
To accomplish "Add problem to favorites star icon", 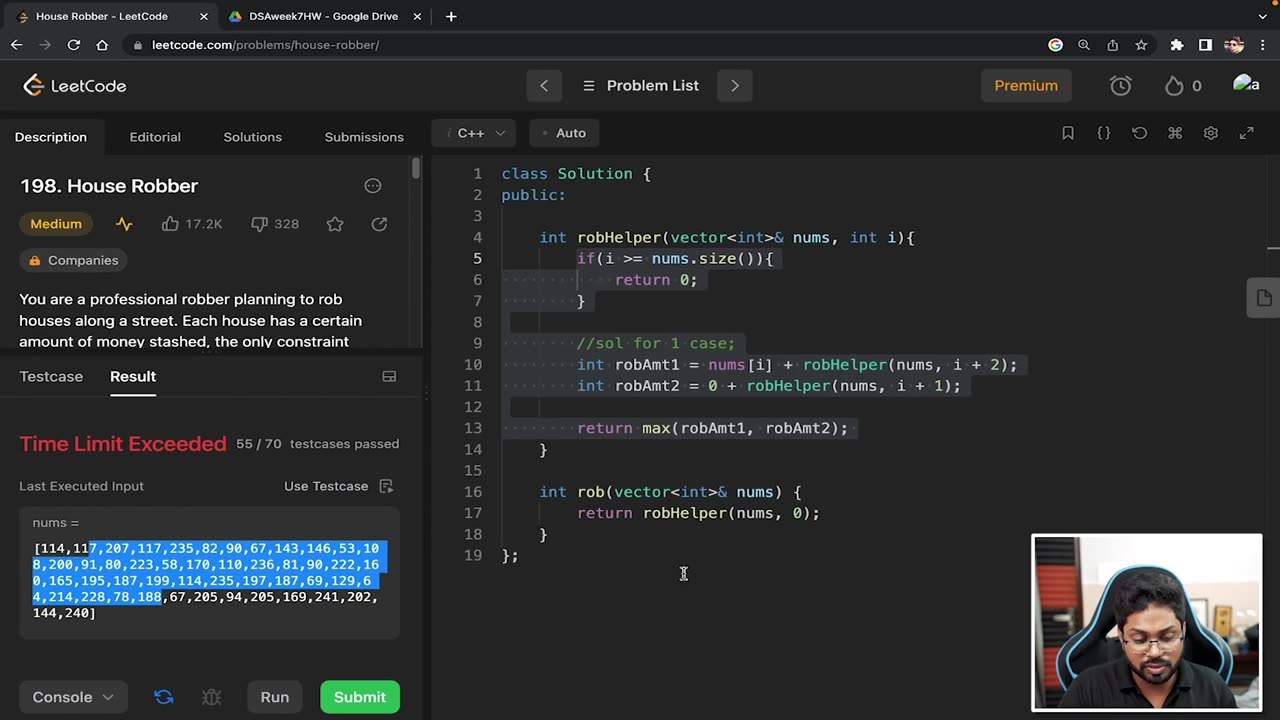I will click(x=335, y=224).
